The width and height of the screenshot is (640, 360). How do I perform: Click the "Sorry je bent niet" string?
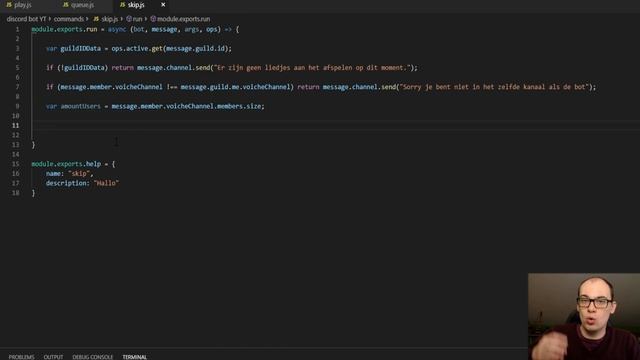pyautogui.click(x=494, y=87)
